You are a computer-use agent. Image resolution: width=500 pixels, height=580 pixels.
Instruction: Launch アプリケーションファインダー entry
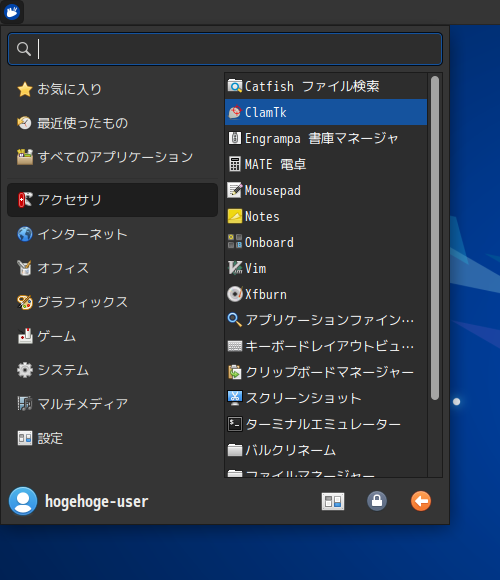pos(326,320)
